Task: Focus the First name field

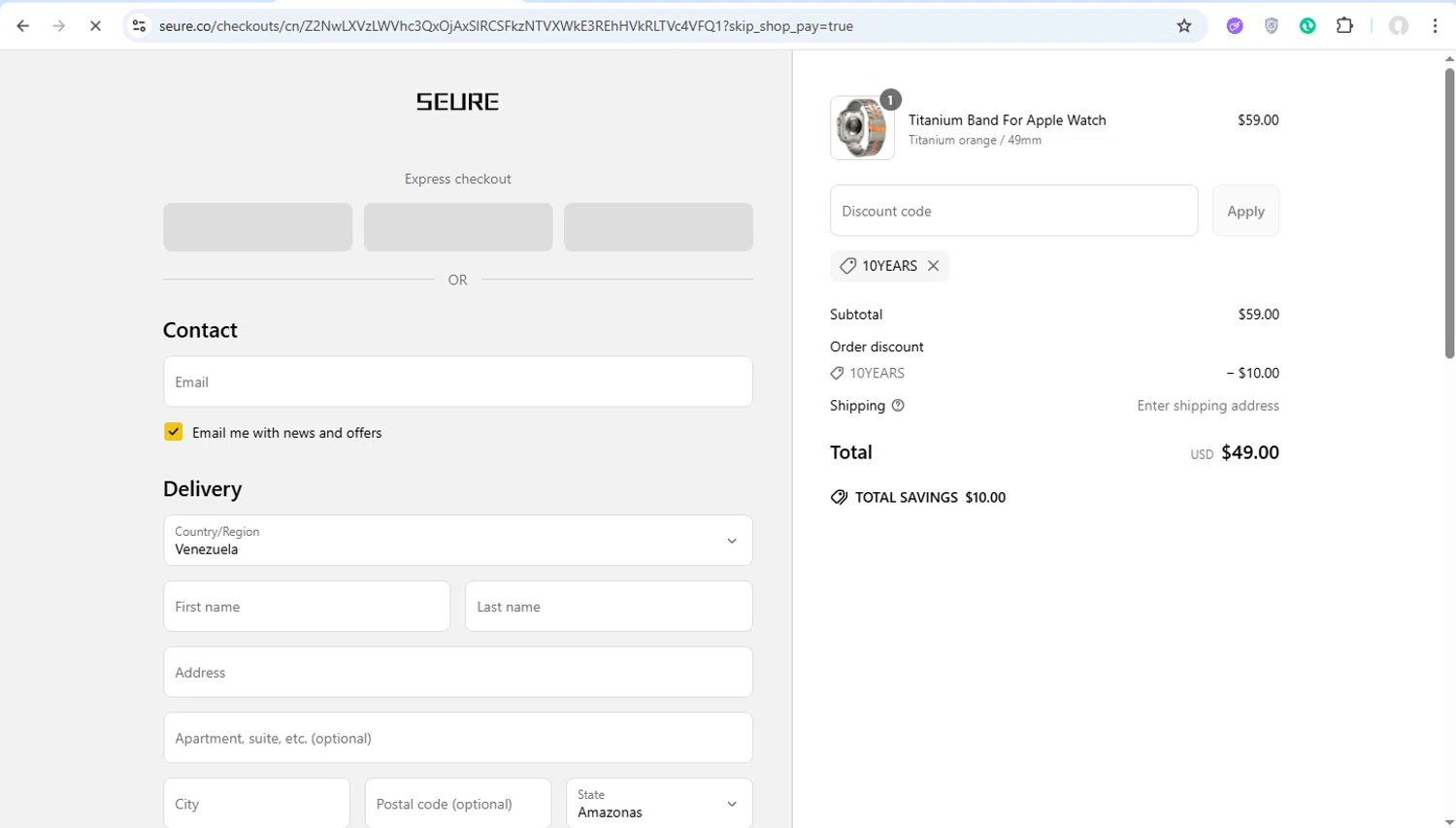Action: pos(307,607)
